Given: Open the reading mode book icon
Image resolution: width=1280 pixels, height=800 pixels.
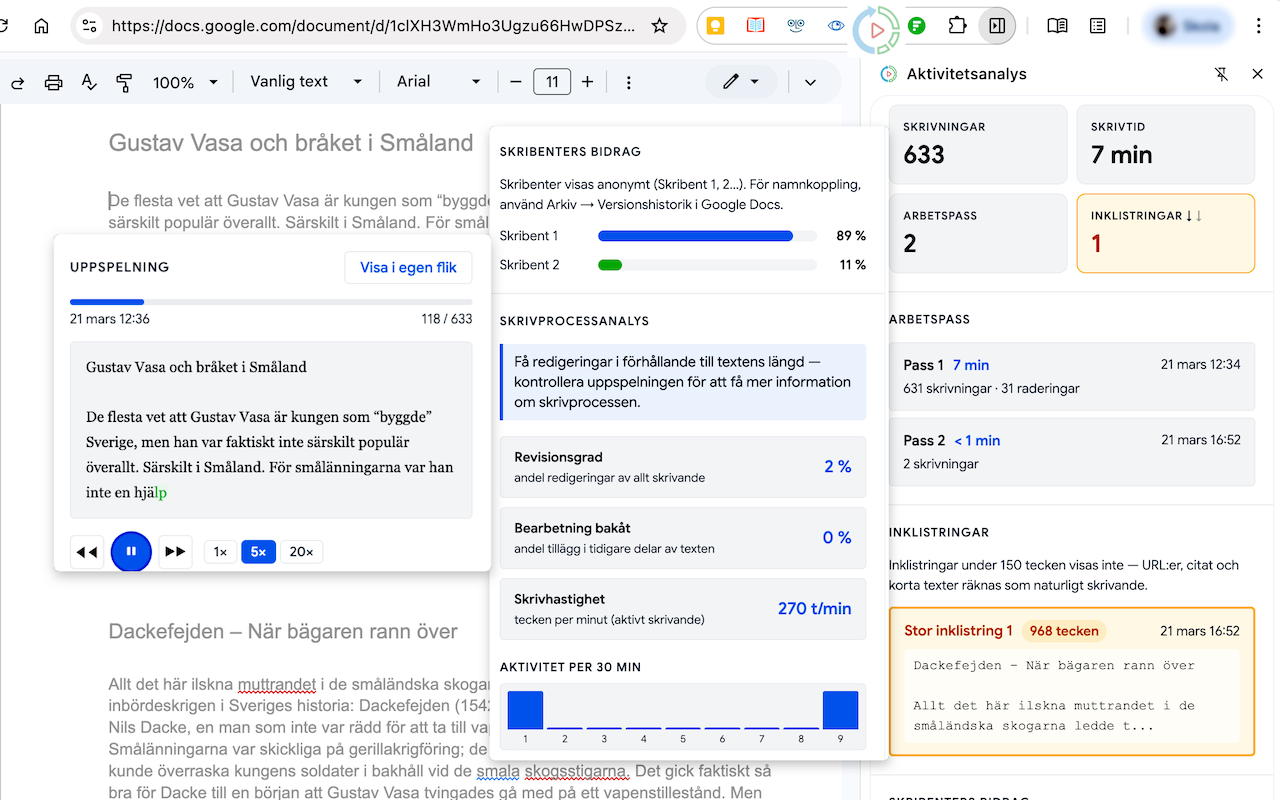Looking at the screenshot, I should pos(1057,27).
